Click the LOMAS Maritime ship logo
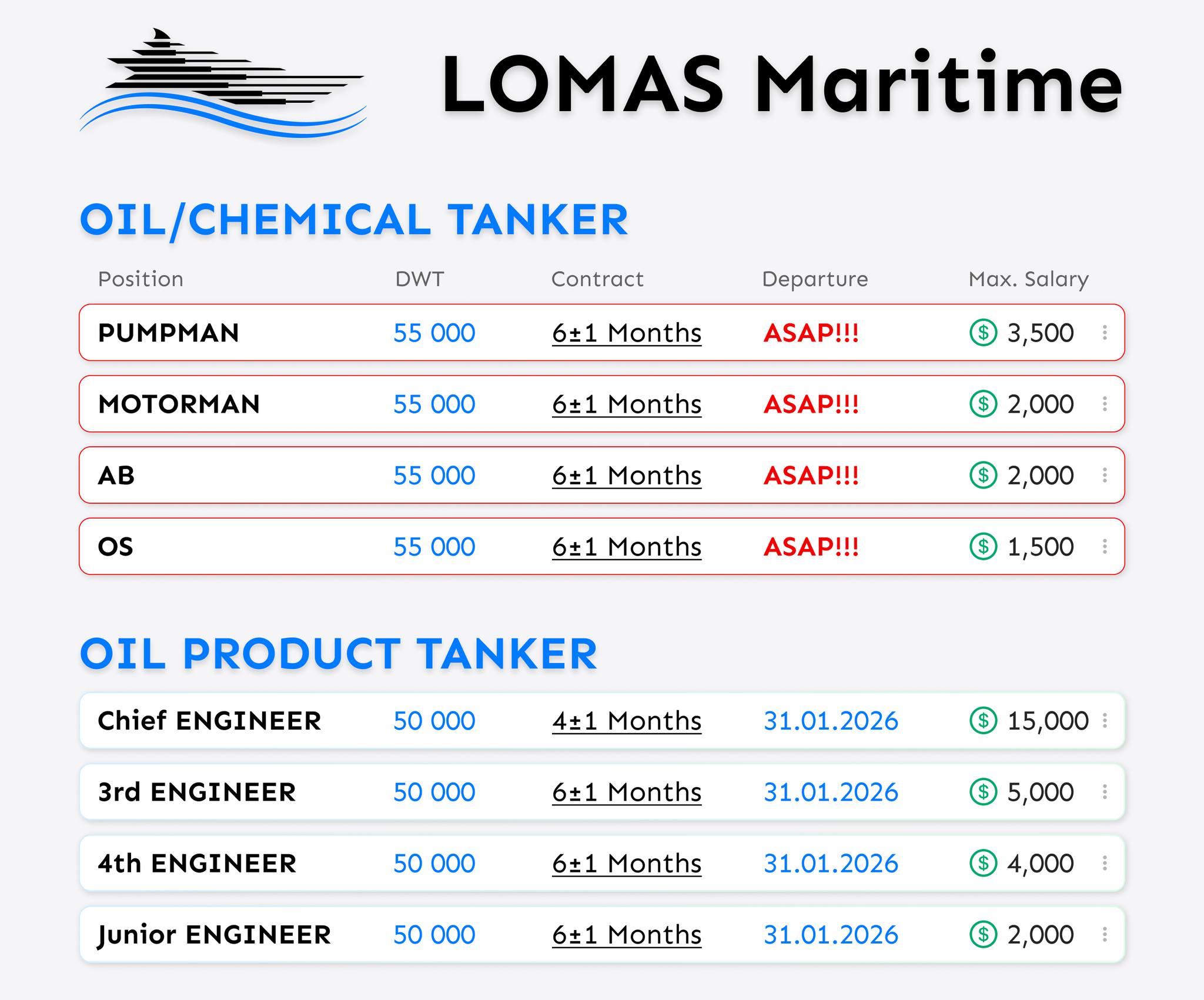 coord(223,82)
